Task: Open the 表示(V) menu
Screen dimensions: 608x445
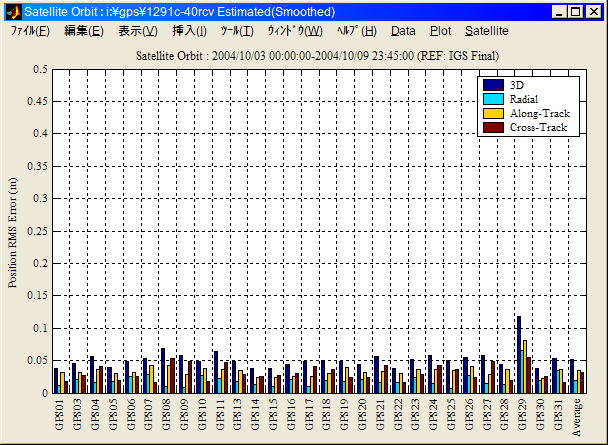Action: (137, 31)
